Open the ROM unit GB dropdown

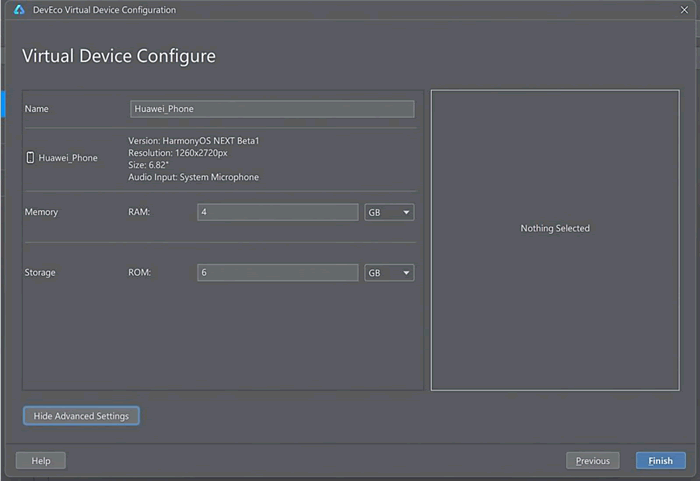(389, 272)
